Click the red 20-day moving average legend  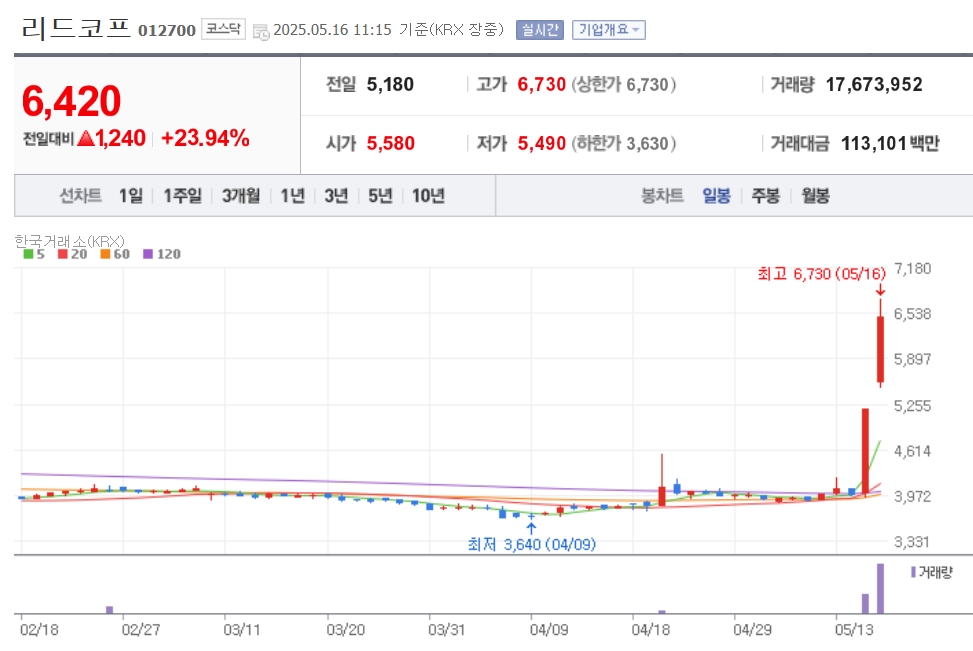[x=73, y=254]
